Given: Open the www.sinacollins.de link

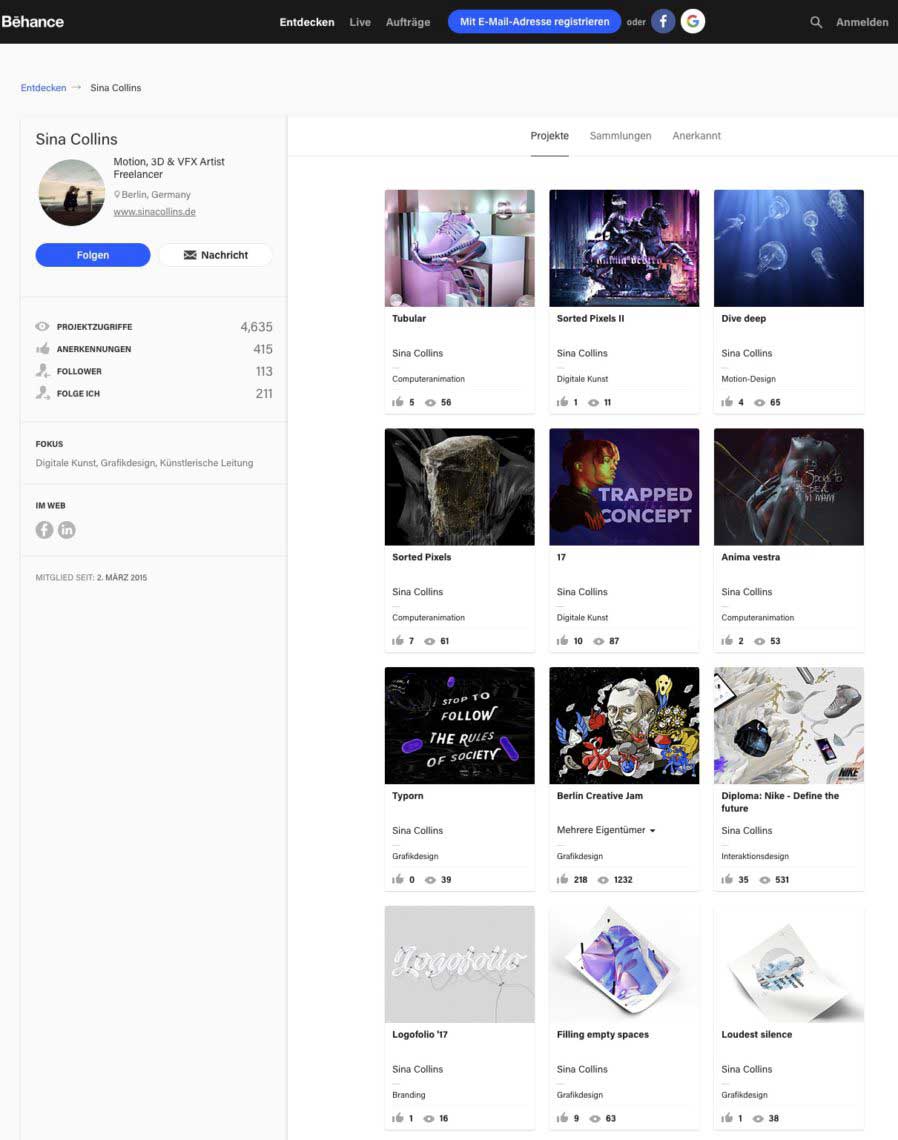Looking at the screenshot, I should coord(154,212).
